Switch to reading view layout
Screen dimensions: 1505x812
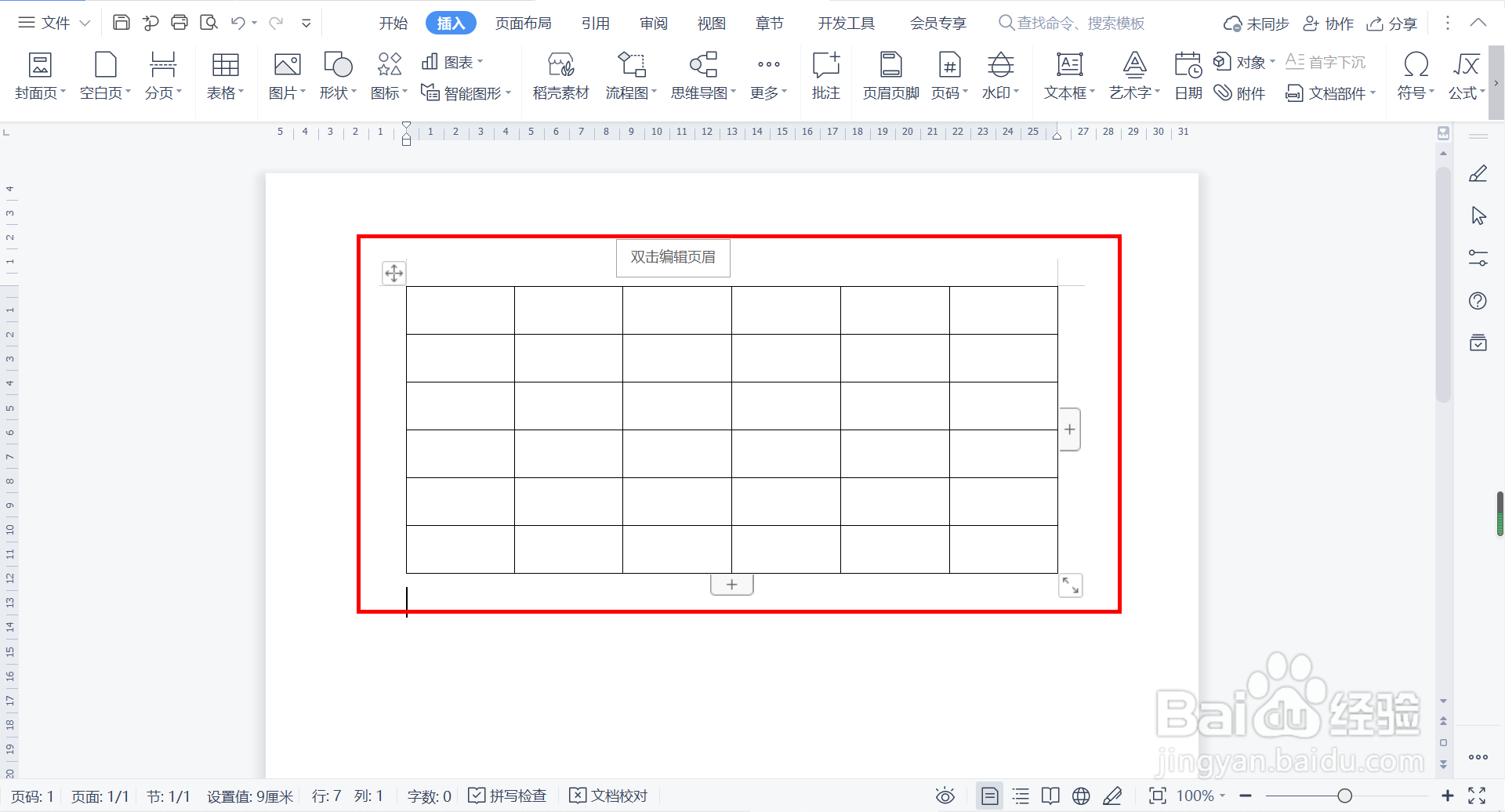pos(1051,796)
